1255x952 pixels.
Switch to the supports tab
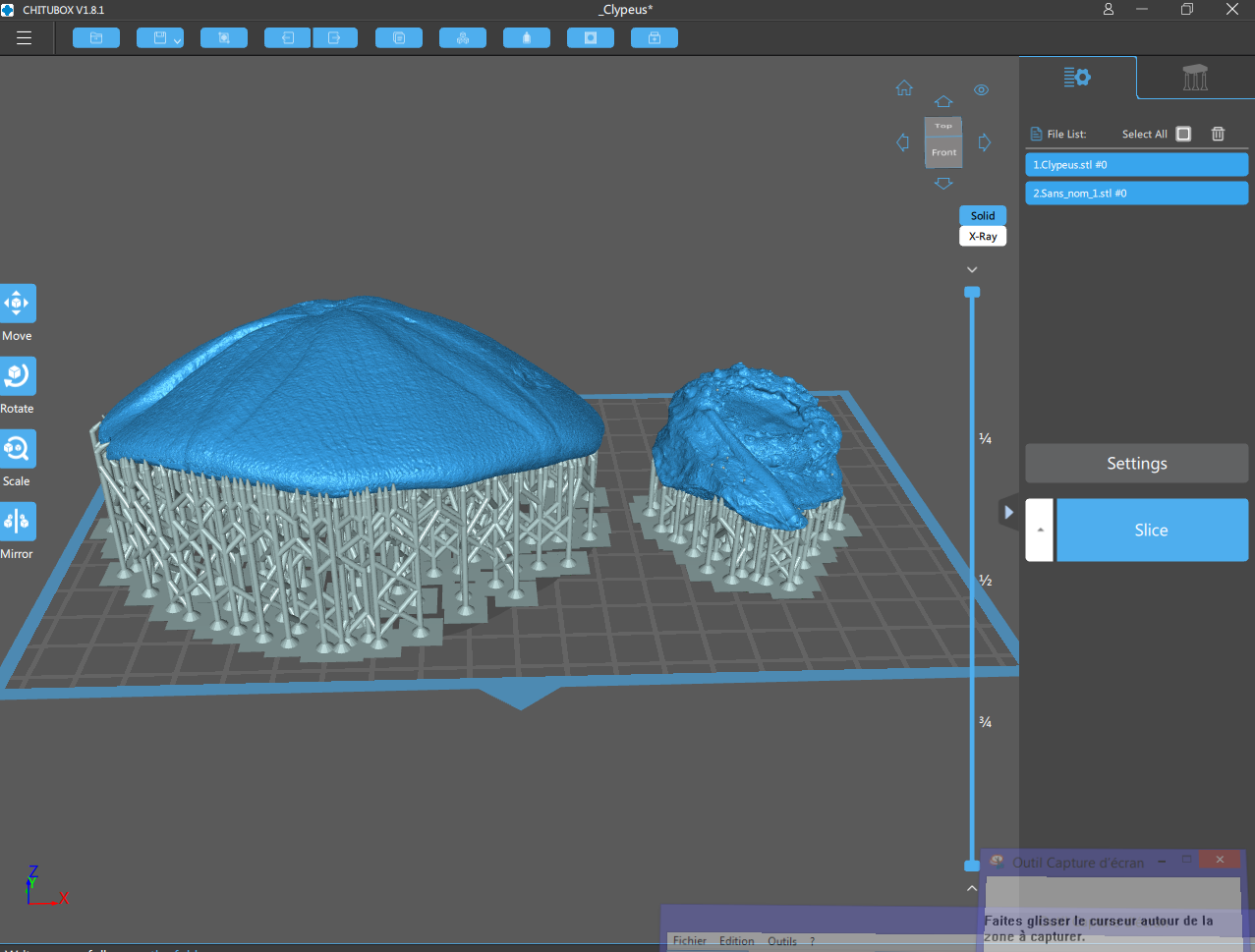(x=1195, y=78)
